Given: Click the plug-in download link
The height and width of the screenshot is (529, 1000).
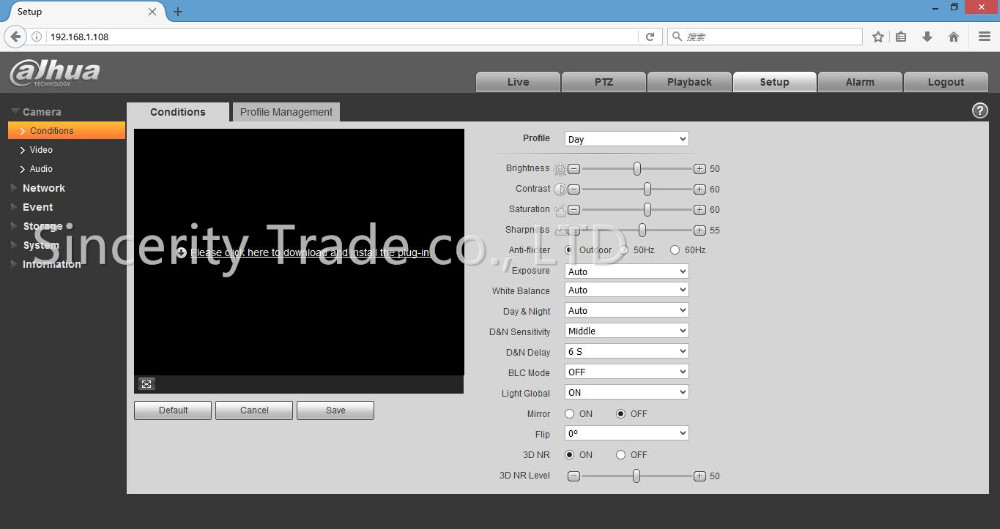Looking at the screenshot, I should [x=310, y=253].
